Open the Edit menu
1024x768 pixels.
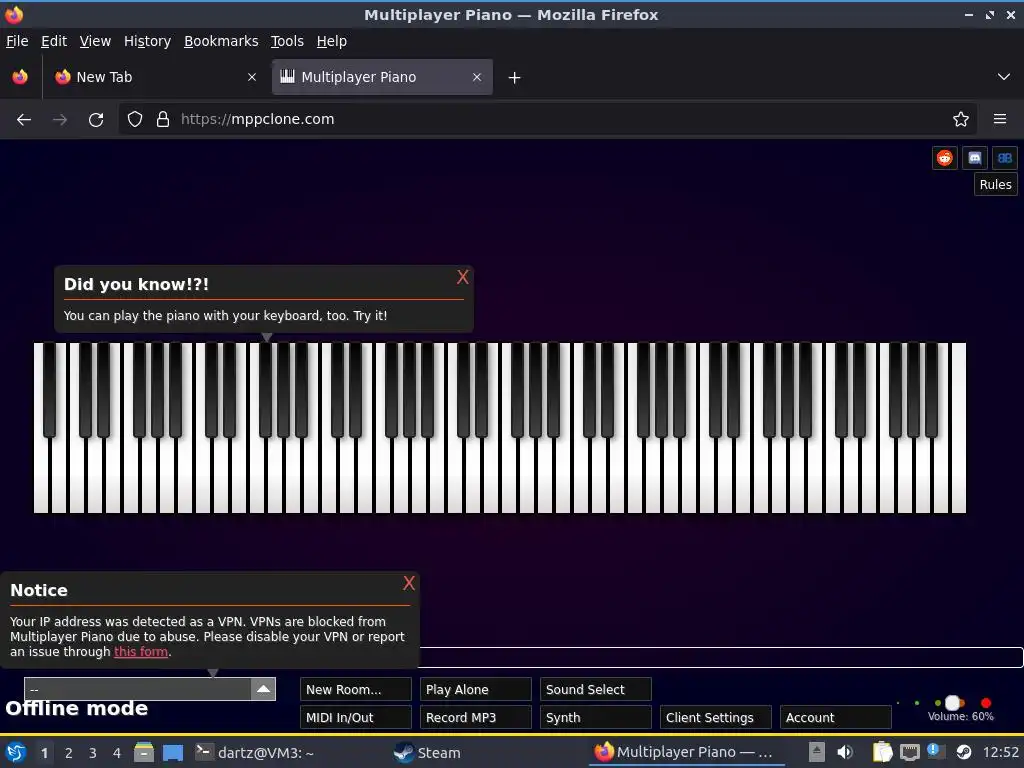point(54,41)
